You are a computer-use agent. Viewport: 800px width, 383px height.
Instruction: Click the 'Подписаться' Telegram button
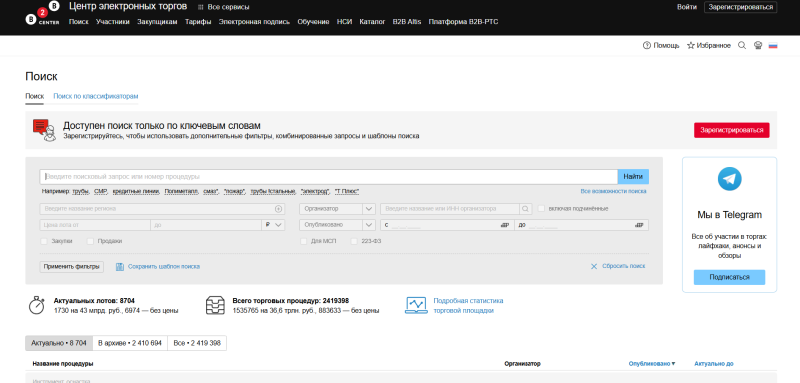[x=729, y=277]
